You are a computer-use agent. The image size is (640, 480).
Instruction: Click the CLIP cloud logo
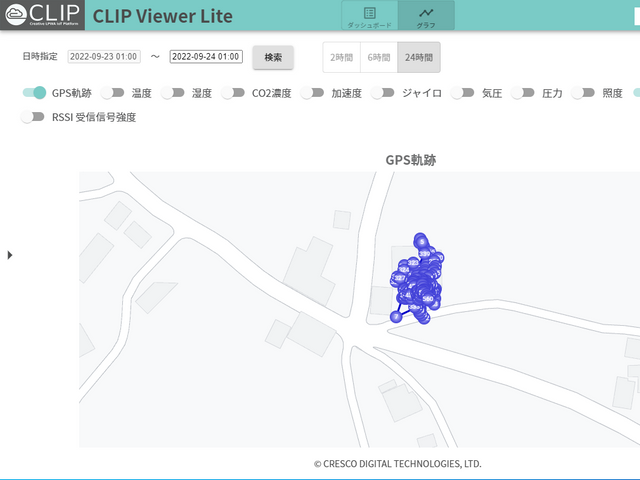[x=42, y=15]
